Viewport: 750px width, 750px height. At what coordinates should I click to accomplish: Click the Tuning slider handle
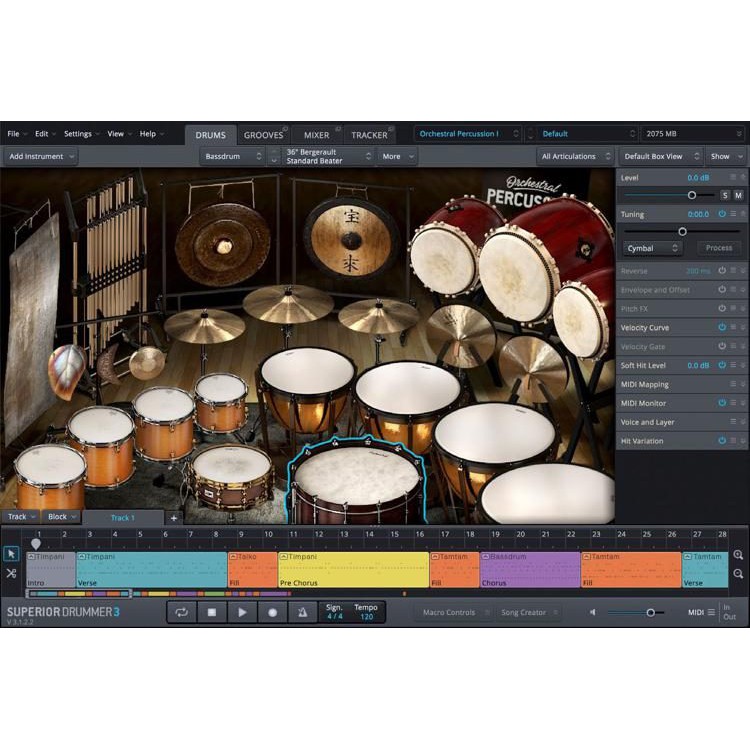click(683, 232)
